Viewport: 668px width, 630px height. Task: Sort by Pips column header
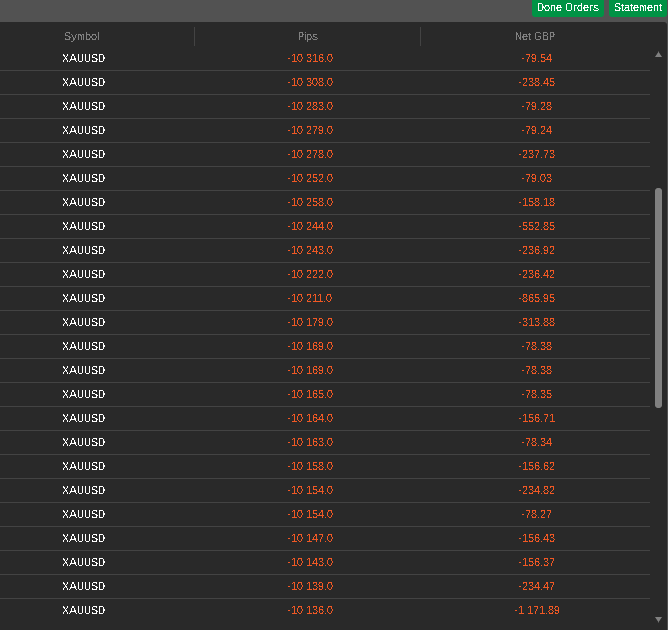(x=308, y=36)
